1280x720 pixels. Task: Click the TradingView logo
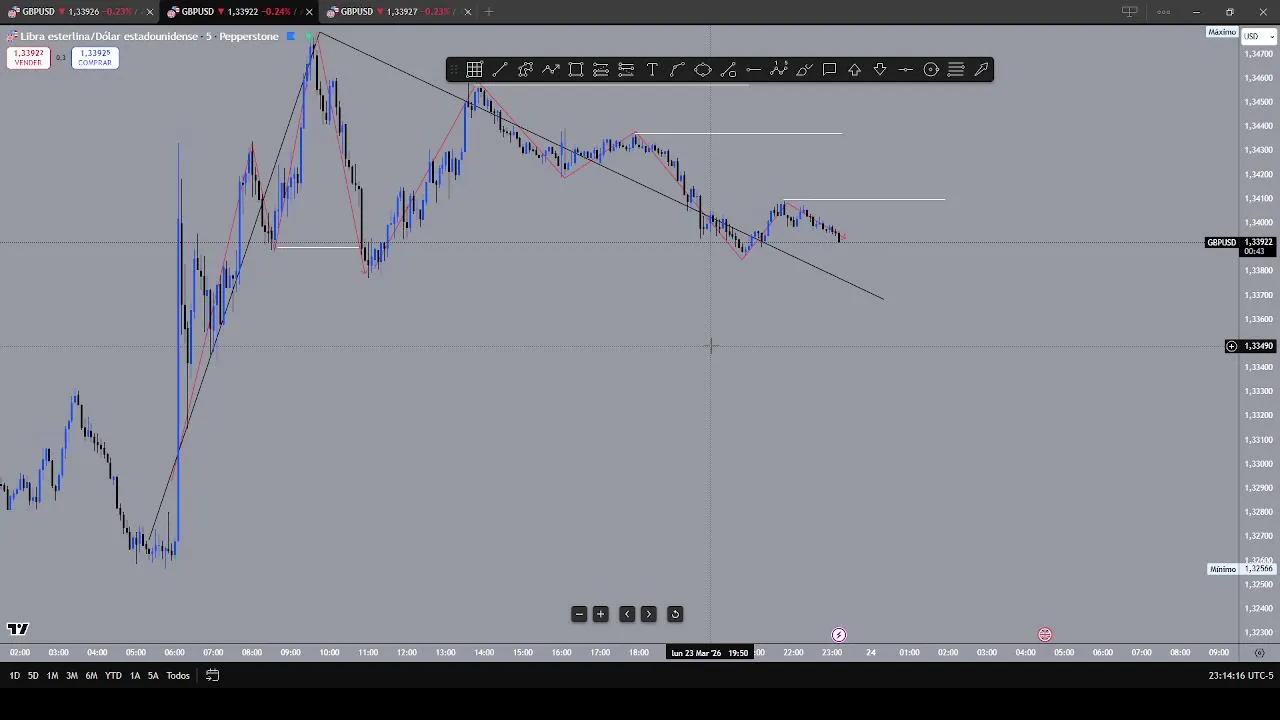pyautogui.click(x=17, y=629)
